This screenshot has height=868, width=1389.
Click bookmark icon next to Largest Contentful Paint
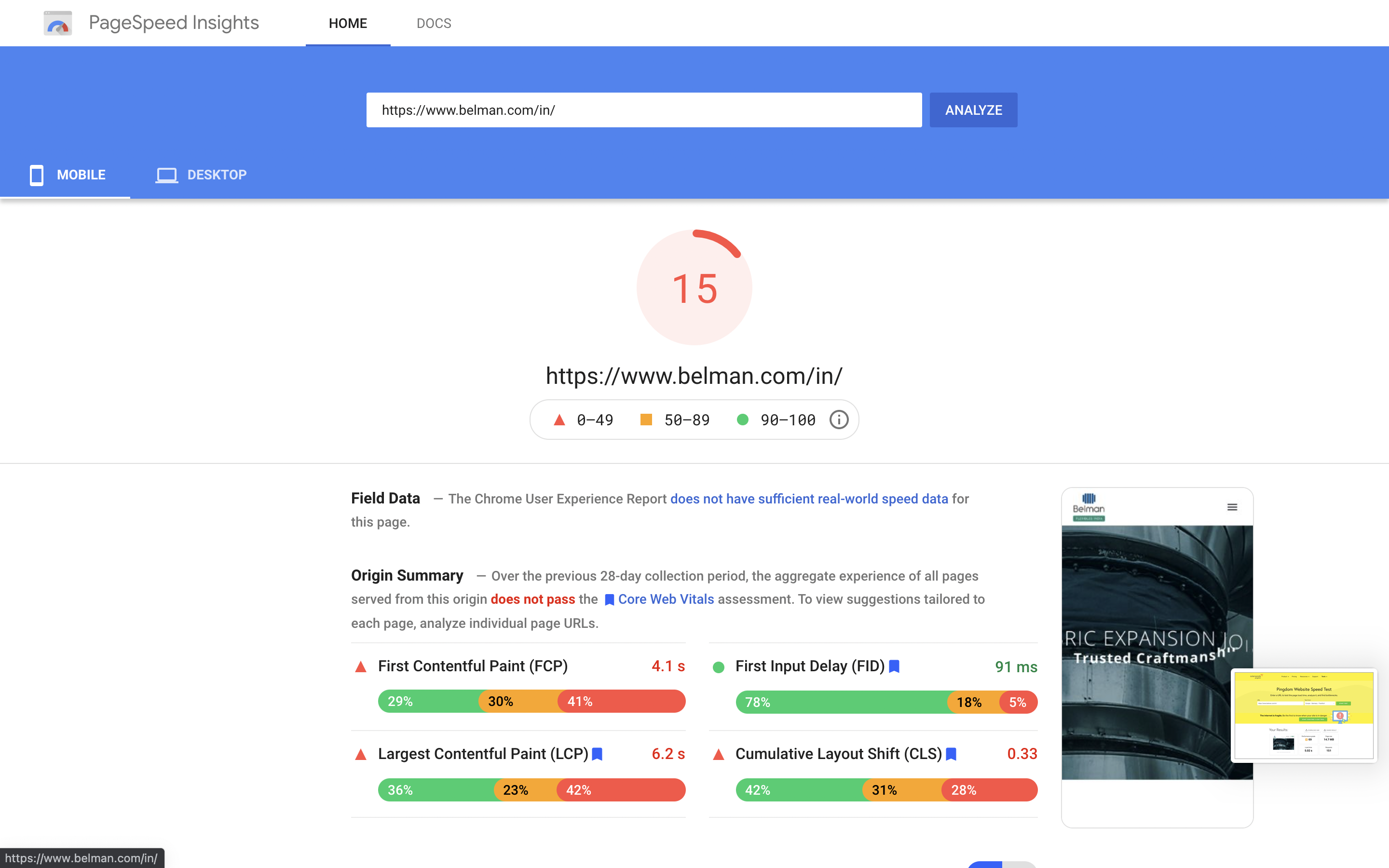coord(597,754)
